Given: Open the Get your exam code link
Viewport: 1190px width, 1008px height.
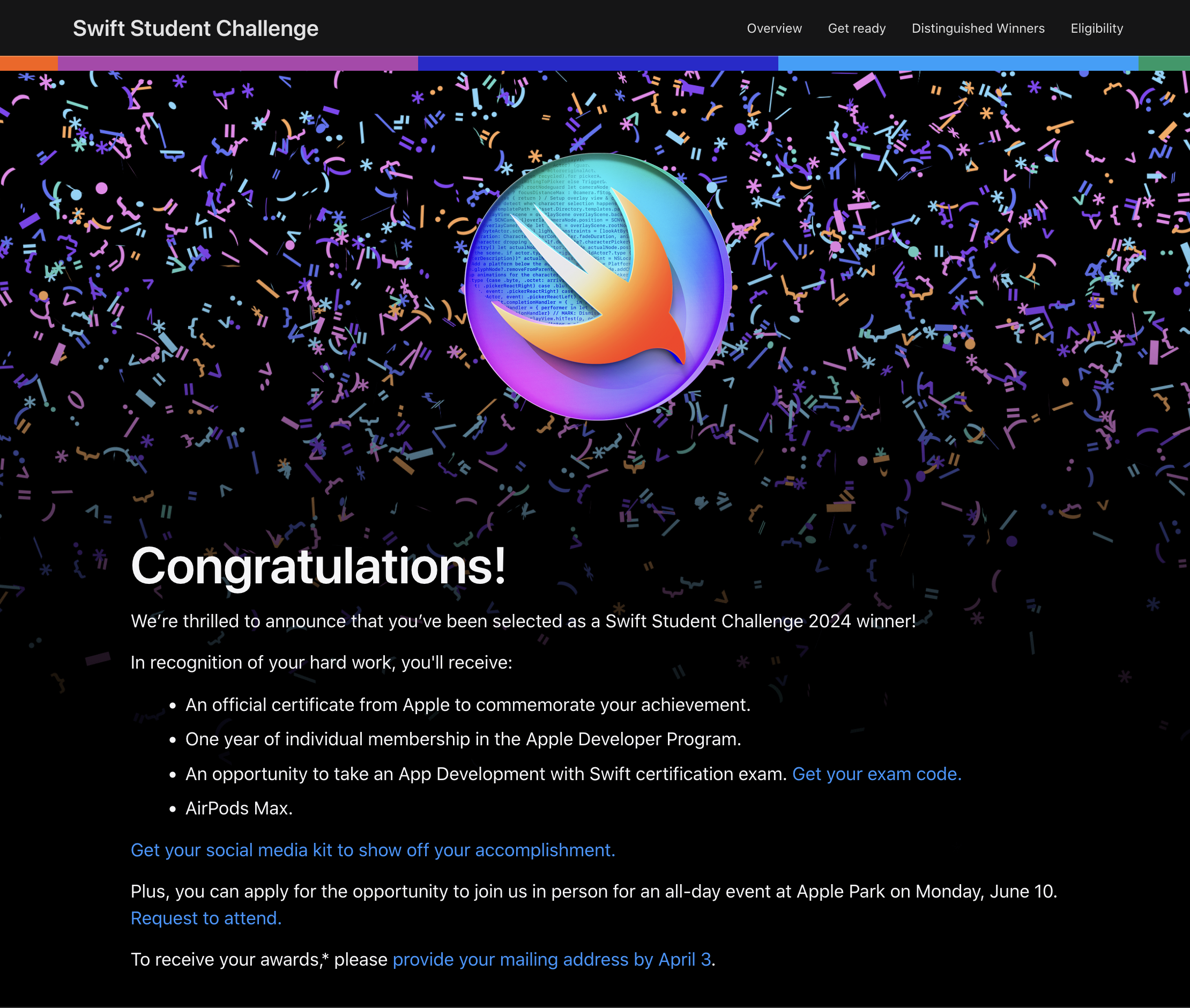Looking at the screenshot, I should [876, 773].
